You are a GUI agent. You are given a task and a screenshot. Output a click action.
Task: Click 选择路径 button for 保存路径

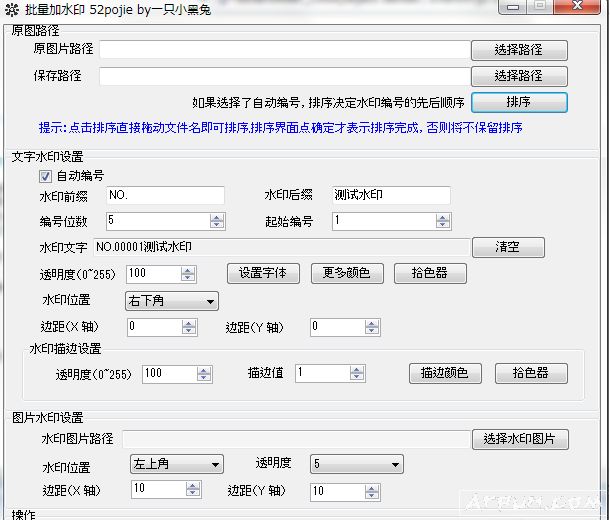click(518, 76)
